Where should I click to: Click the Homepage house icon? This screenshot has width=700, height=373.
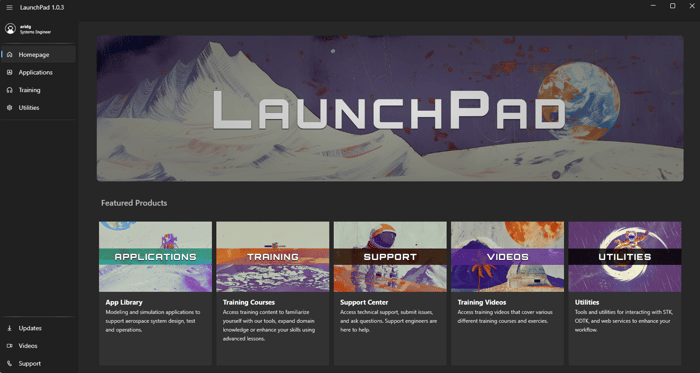coord(9,54)
